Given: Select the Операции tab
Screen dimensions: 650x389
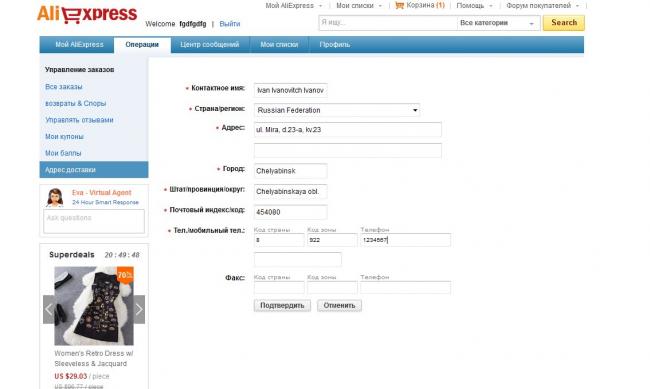Looking at the screenshot, I should pyautogui.click(x=142, y=45).
